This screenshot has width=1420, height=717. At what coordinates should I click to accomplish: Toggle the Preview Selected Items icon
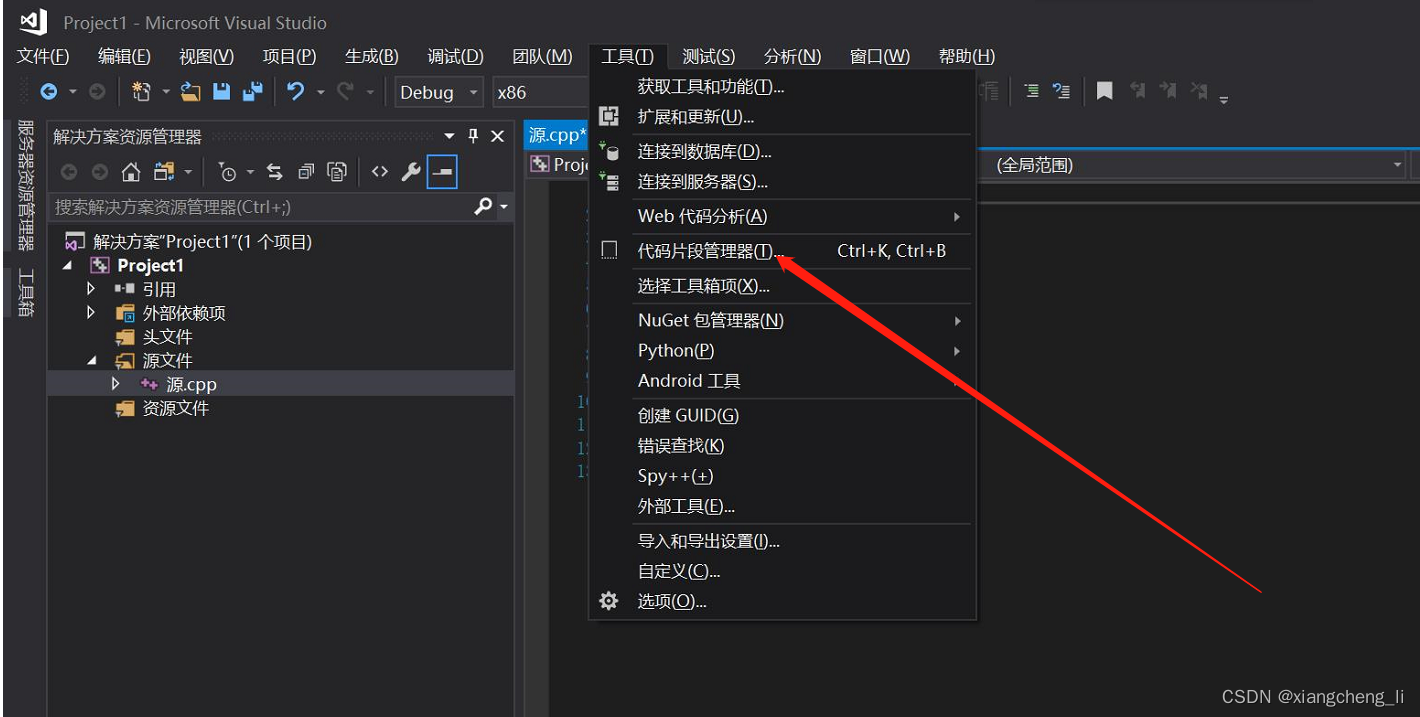click(441, 171)
